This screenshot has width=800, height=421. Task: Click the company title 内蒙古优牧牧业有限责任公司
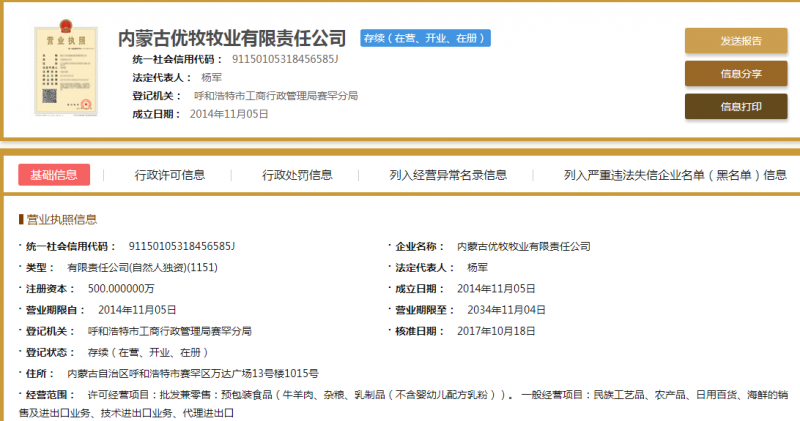(x=232, y=38)
